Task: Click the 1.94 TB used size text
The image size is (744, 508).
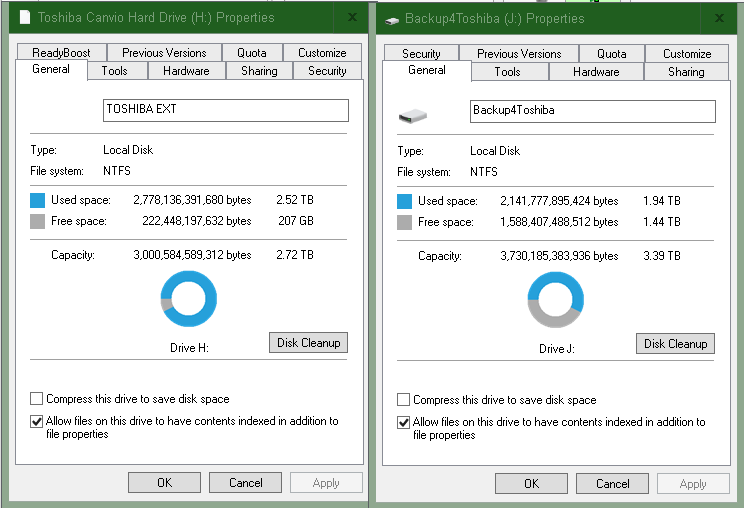Action: [662, 201]
